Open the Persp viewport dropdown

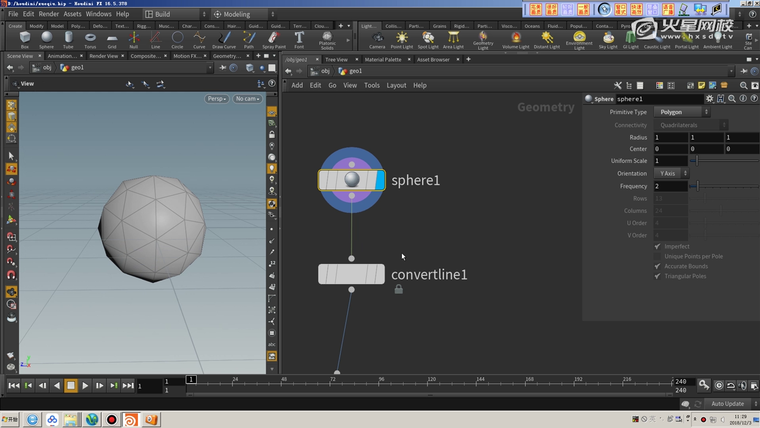click(x=216, y=99)
